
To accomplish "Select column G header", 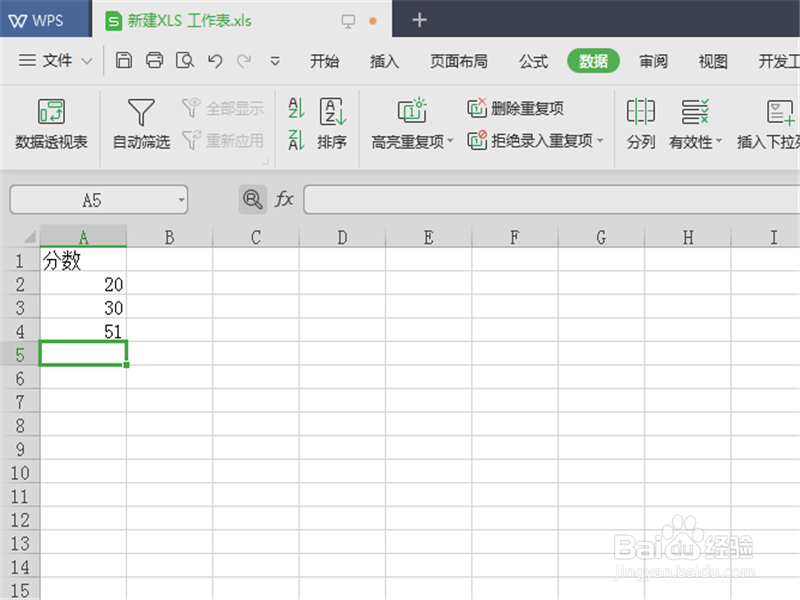I will 602,237.
